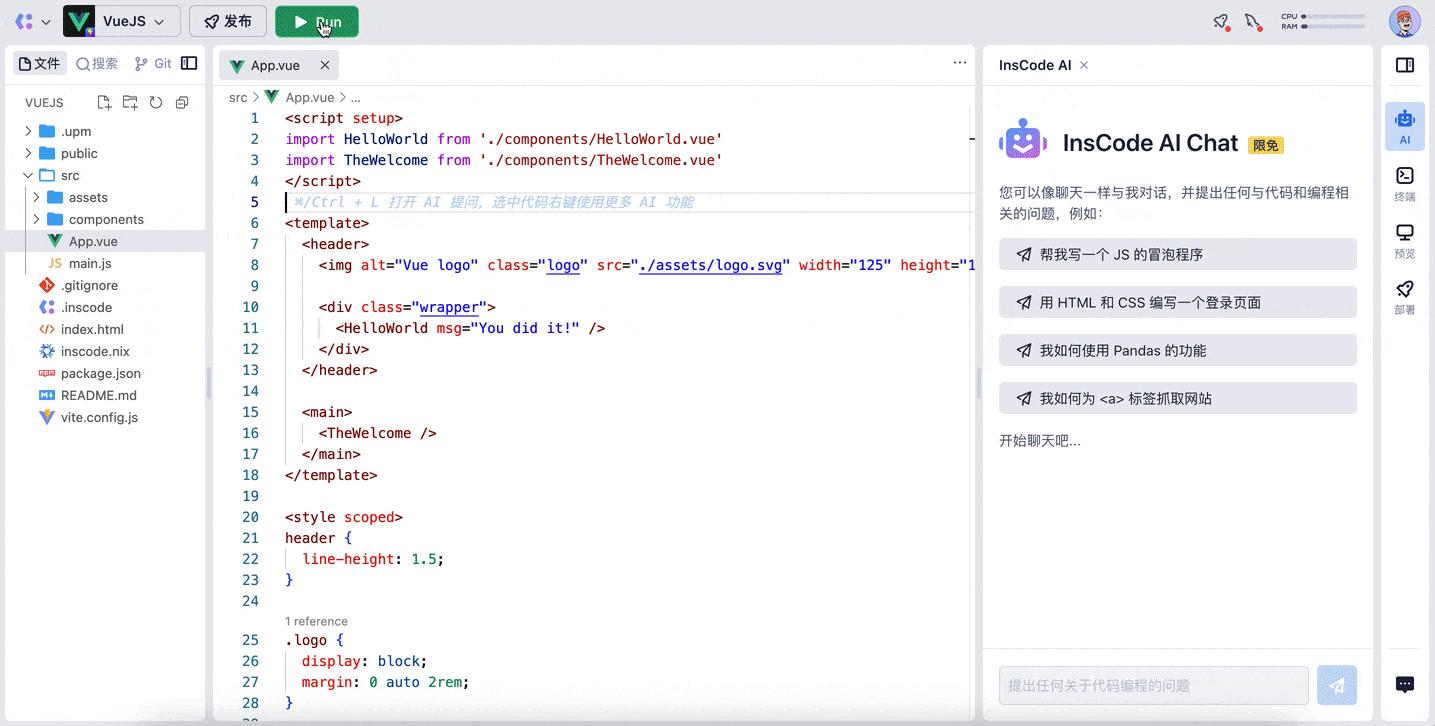Click the divider handle between editor and AI panel
1435x726 pixels.
pyautogui.click(x=978, y=383)
